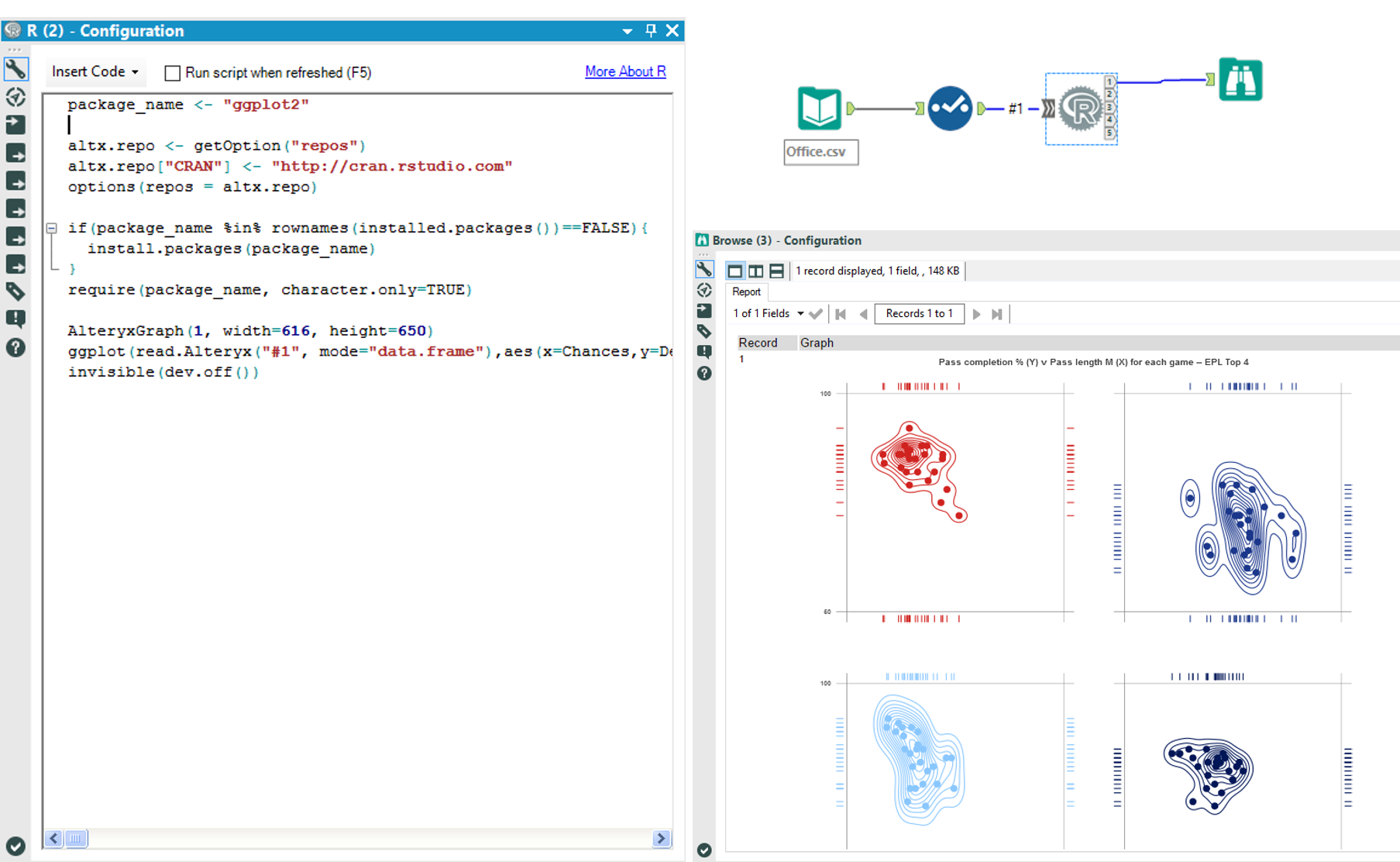Switch to the Report tab

coord(746,291)
